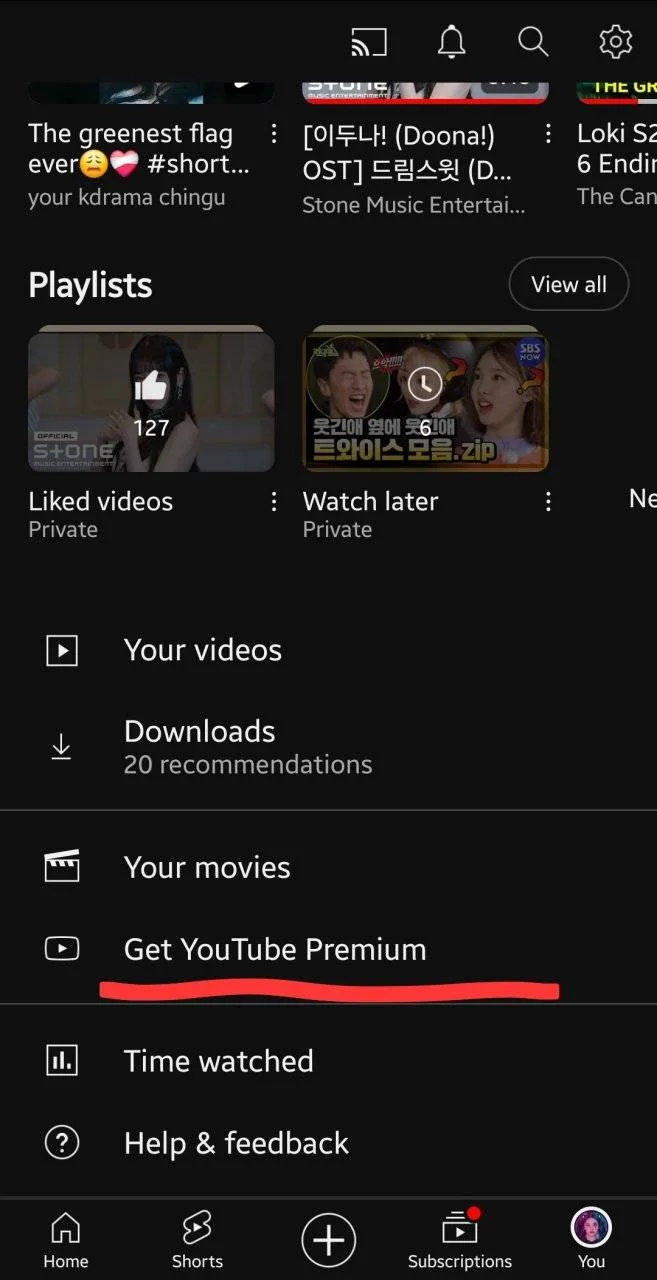This screenshot has height=1280, width=657.
Task: Tap 'your kdrama chingu' channel name
Action: click(x=127, y=198)
